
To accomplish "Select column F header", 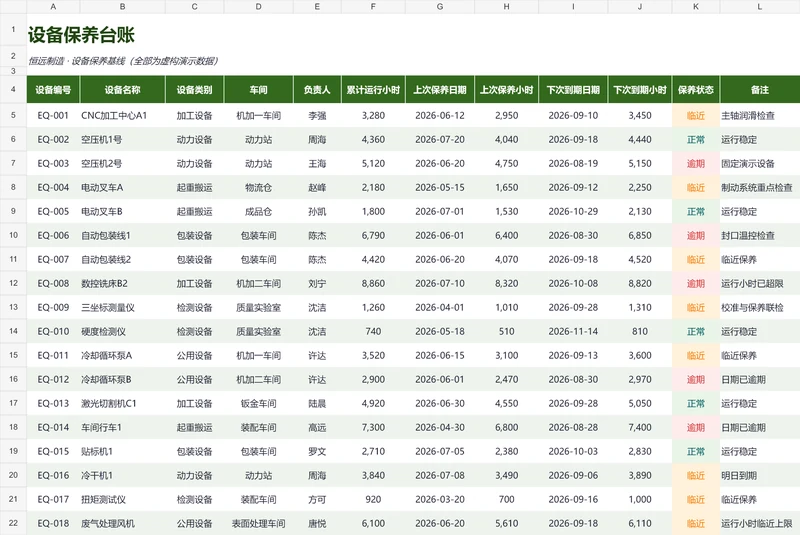I will [373, 7].
